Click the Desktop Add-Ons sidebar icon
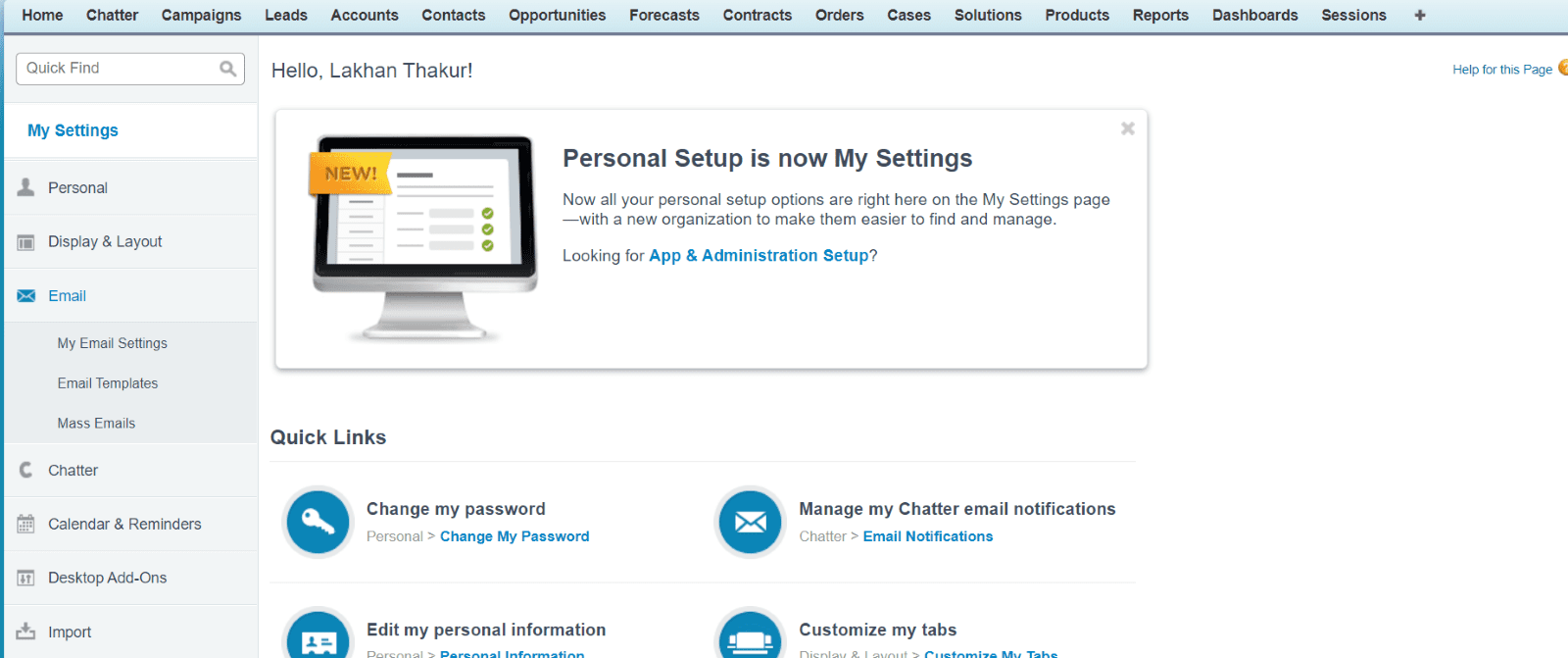 (x=26, y=579)
